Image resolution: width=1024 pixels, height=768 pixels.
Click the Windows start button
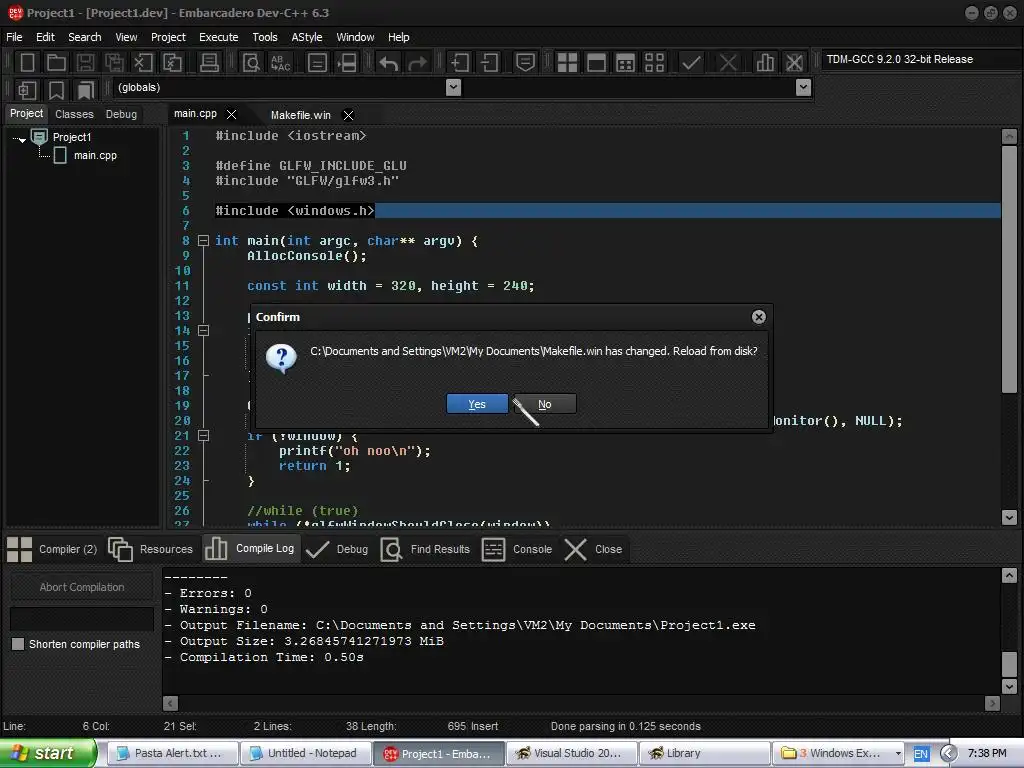coord(48,753)
